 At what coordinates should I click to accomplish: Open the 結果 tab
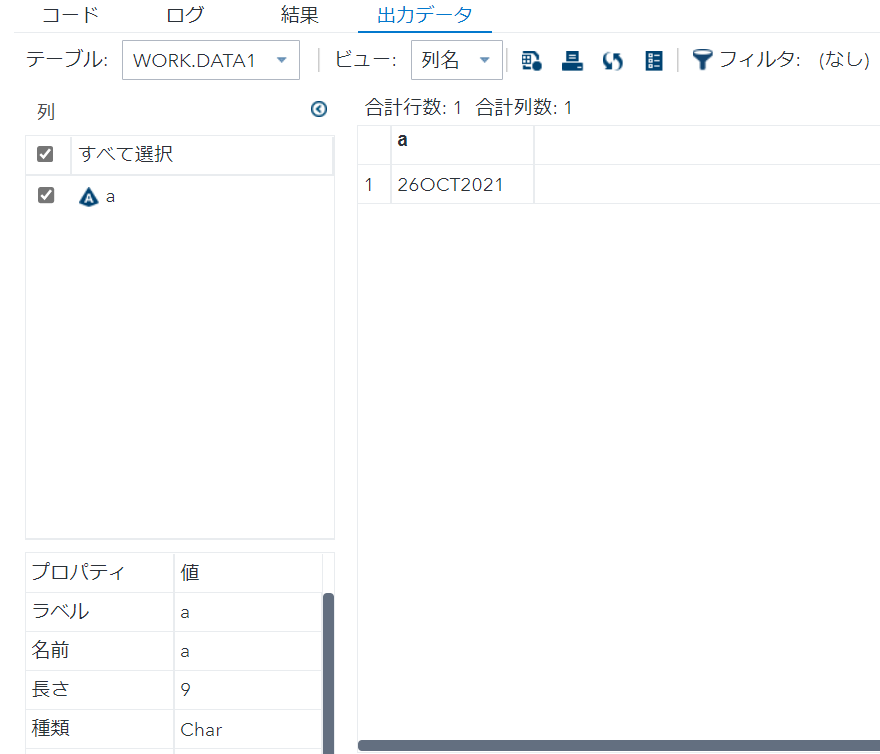click(300, 15)
